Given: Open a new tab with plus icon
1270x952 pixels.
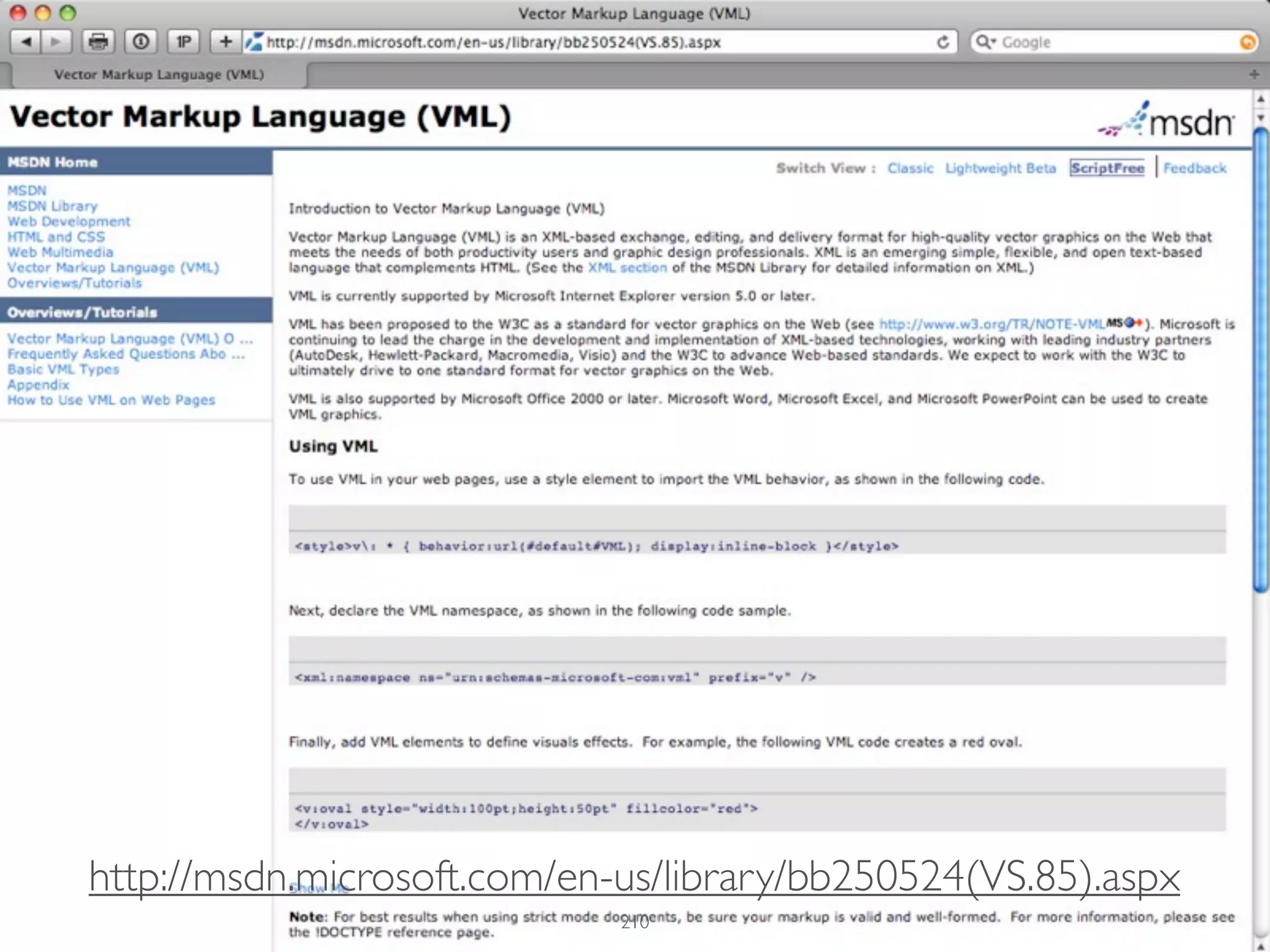Looking at the screenshot, I should [1254, 74].
